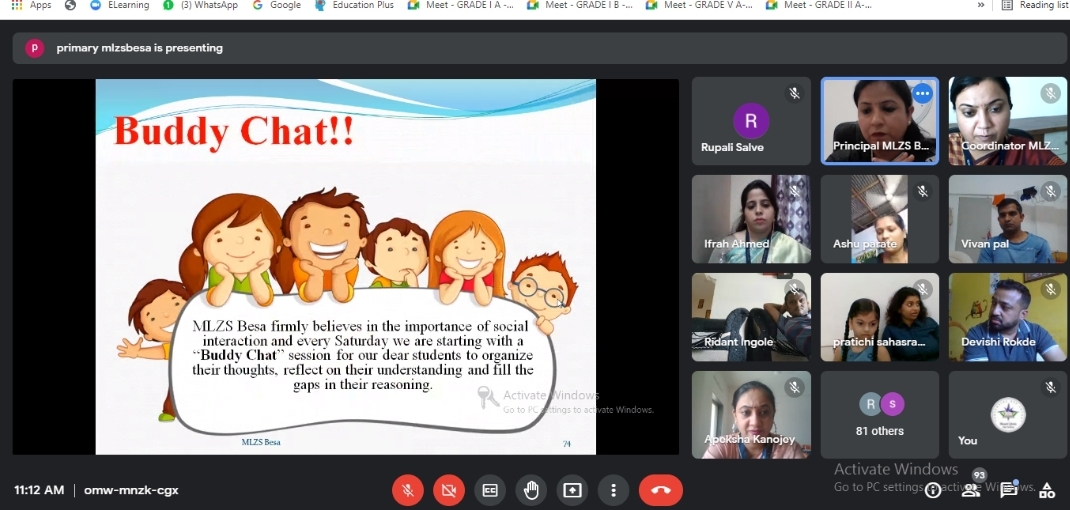Open the Meet - GRADE I A bookmark
This screenshot has height=510, width=1070.
461,5
